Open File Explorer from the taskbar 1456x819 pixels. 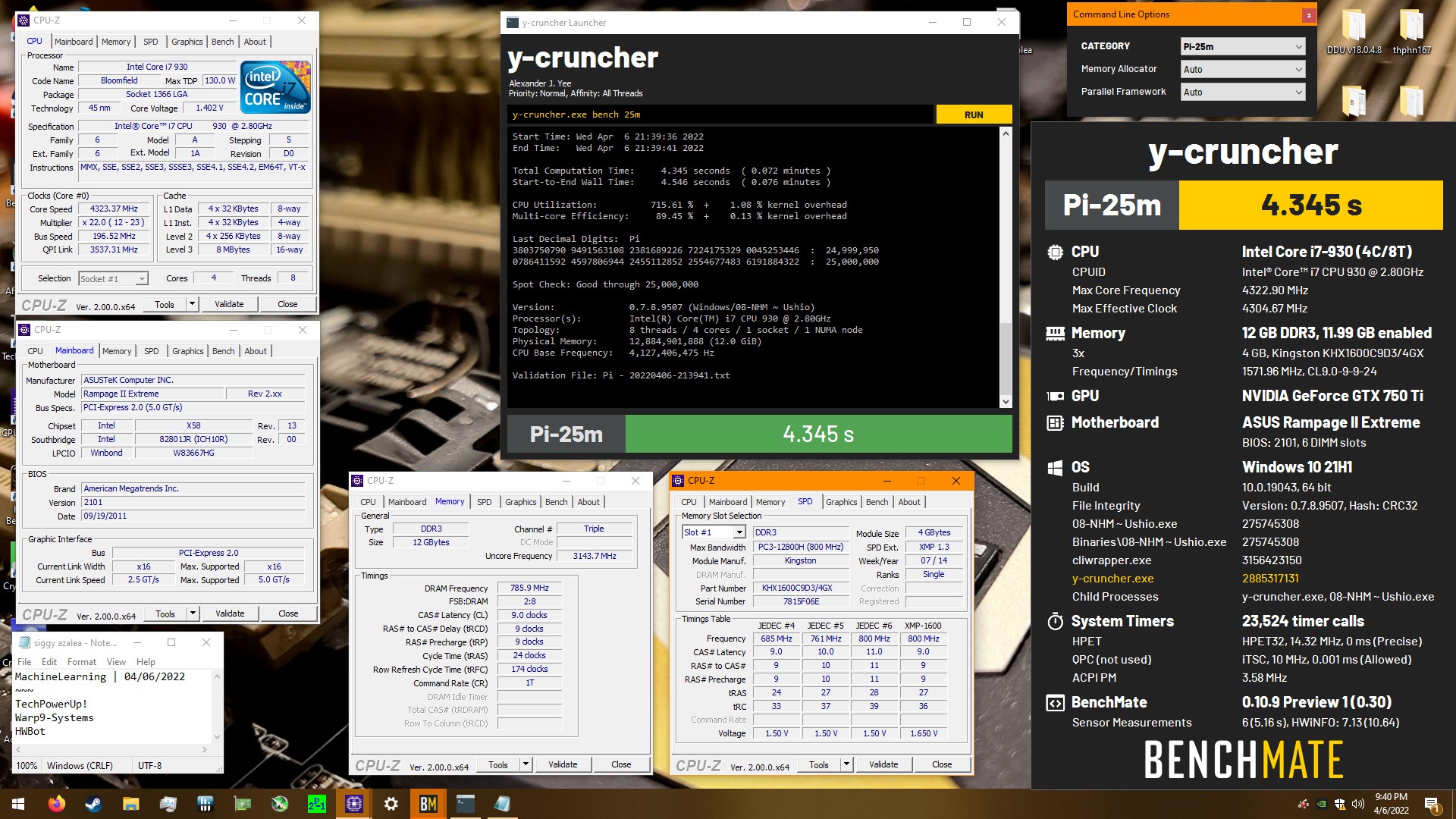point(130,804)
